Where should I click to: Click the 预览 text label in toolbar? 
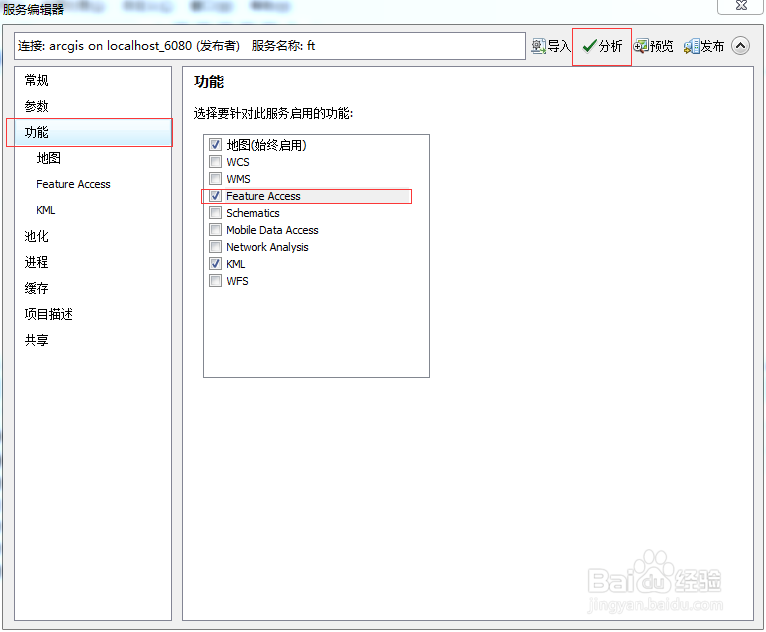click(x=661, y=46)
